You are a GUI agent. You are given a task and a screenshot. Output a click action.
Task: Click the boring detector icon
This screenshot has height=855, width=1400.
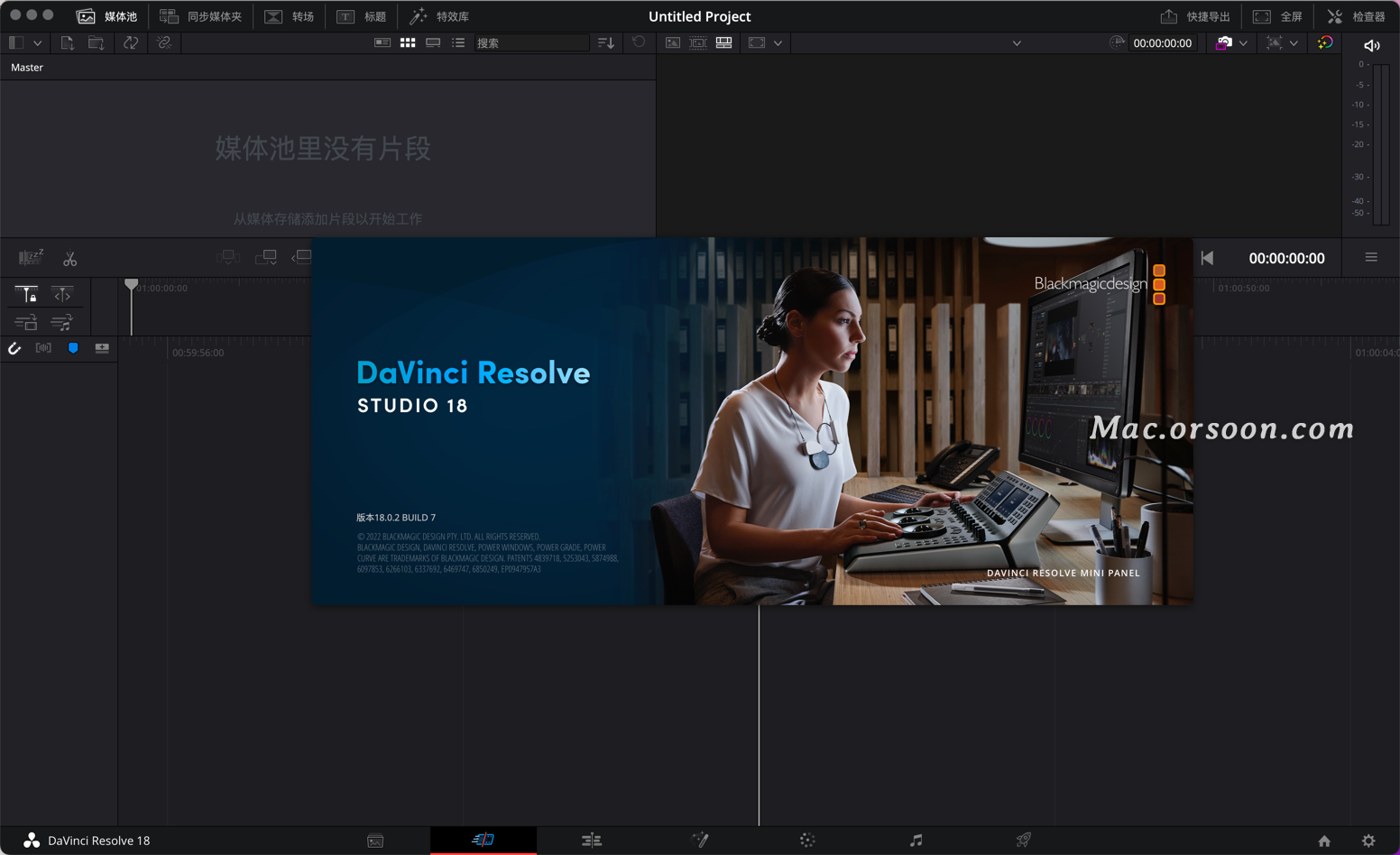tap(31, 258)
